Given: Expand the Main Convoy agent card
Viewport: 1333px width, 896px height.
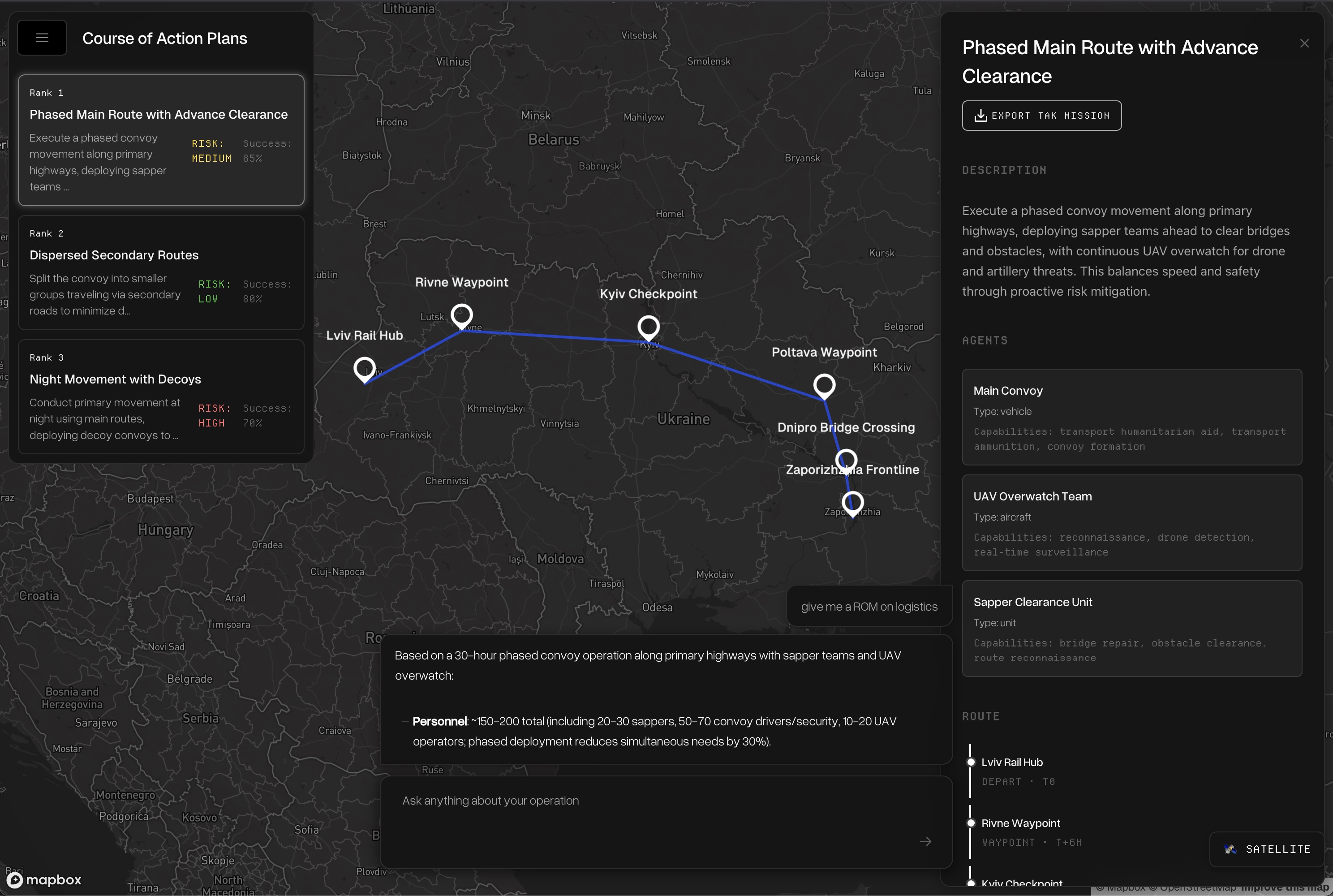Looking at the screenshot, I should point(1131,417).
